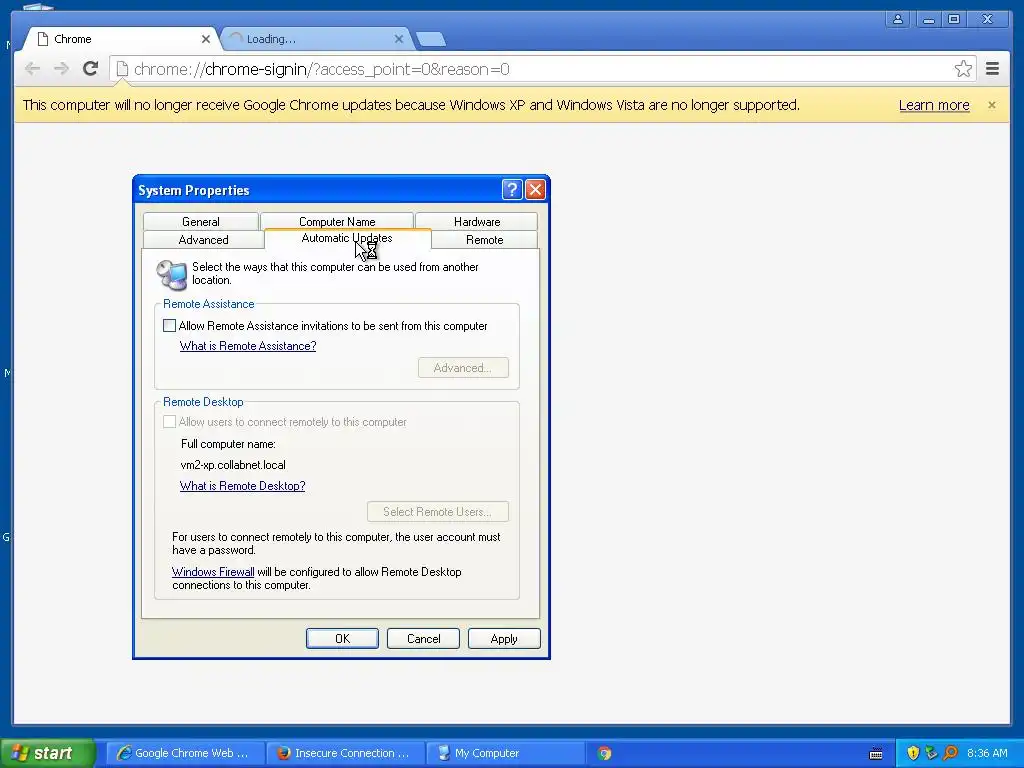The width and height of the screenshot is (1024, 768).
Task: Confirm the dialog with OK
Action: click(x=342, y=639)
